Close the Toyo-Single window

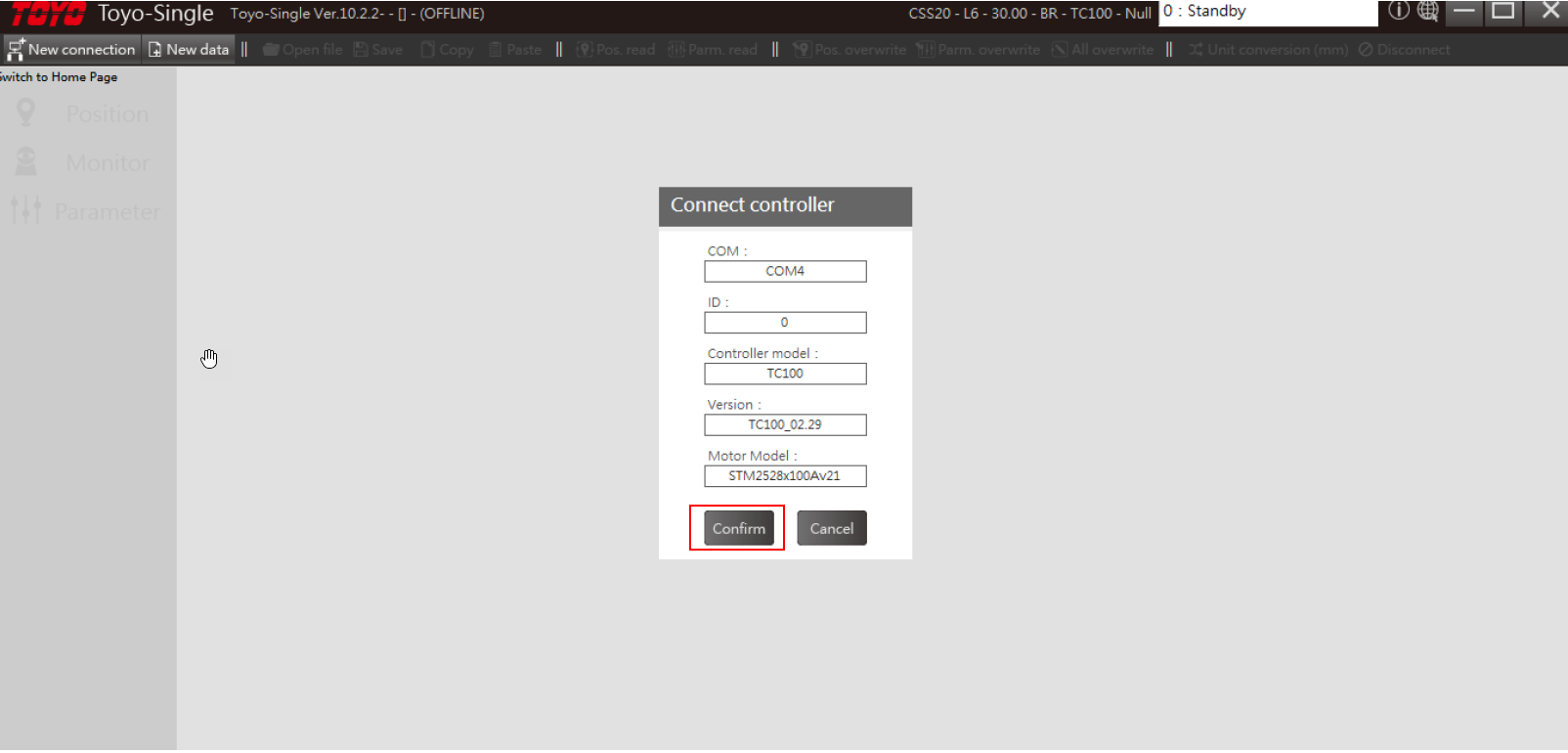point(1550,11)
